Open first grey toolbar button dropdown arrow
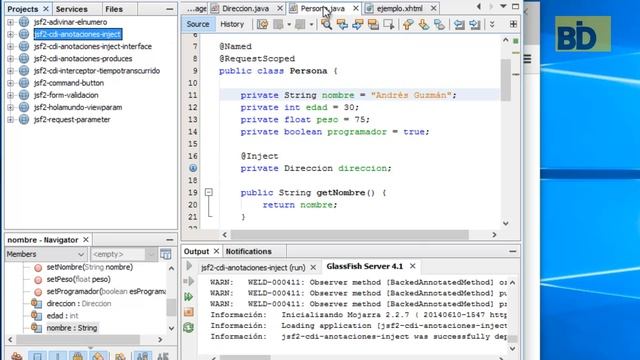This screenshot has width=640, height=360. pyautogui.click(x=289, y=24)
